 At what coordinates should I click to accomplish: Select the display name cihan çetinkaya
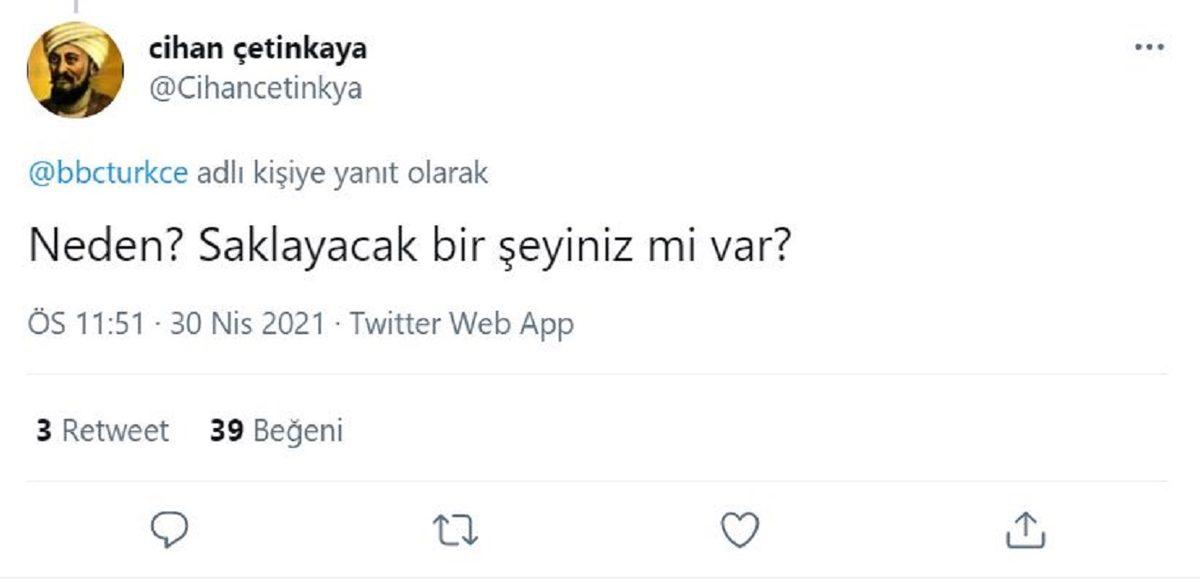tap(258, 46)
